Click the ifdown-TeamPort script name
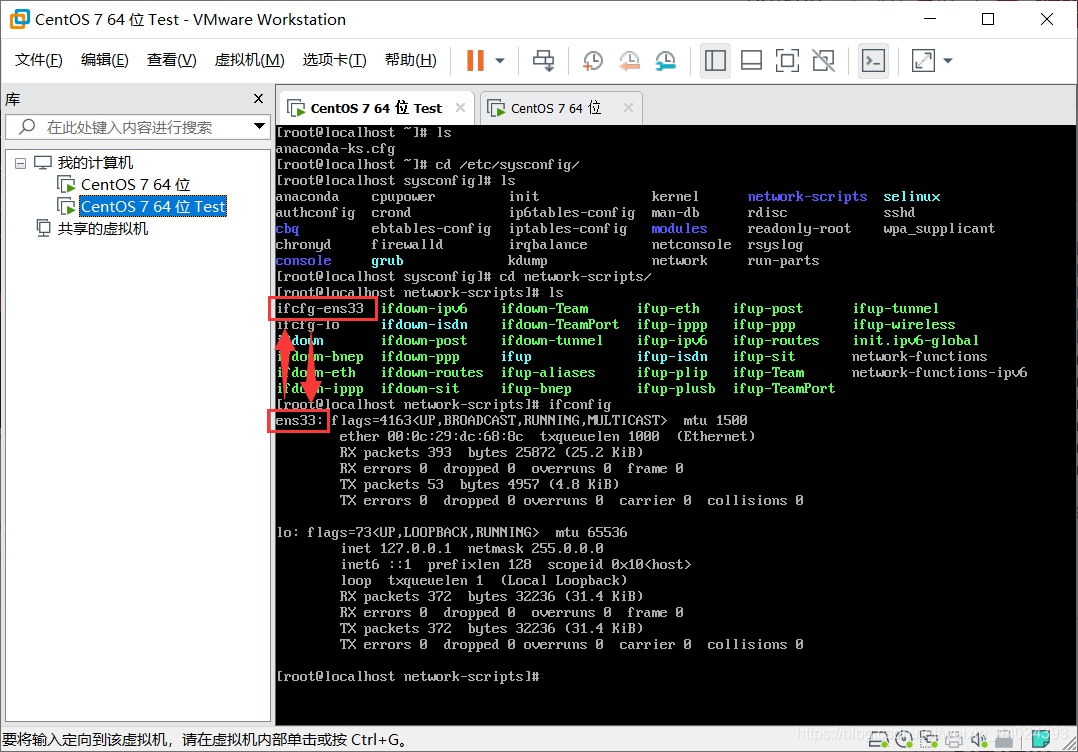The height and width of the screenshot is (752, 1078). [x=560, y=324]
